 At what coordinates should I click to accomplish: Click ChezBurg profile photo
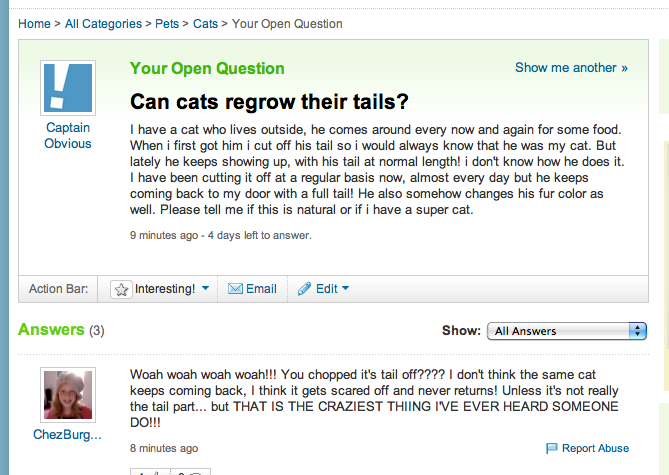tap(68, 395)
